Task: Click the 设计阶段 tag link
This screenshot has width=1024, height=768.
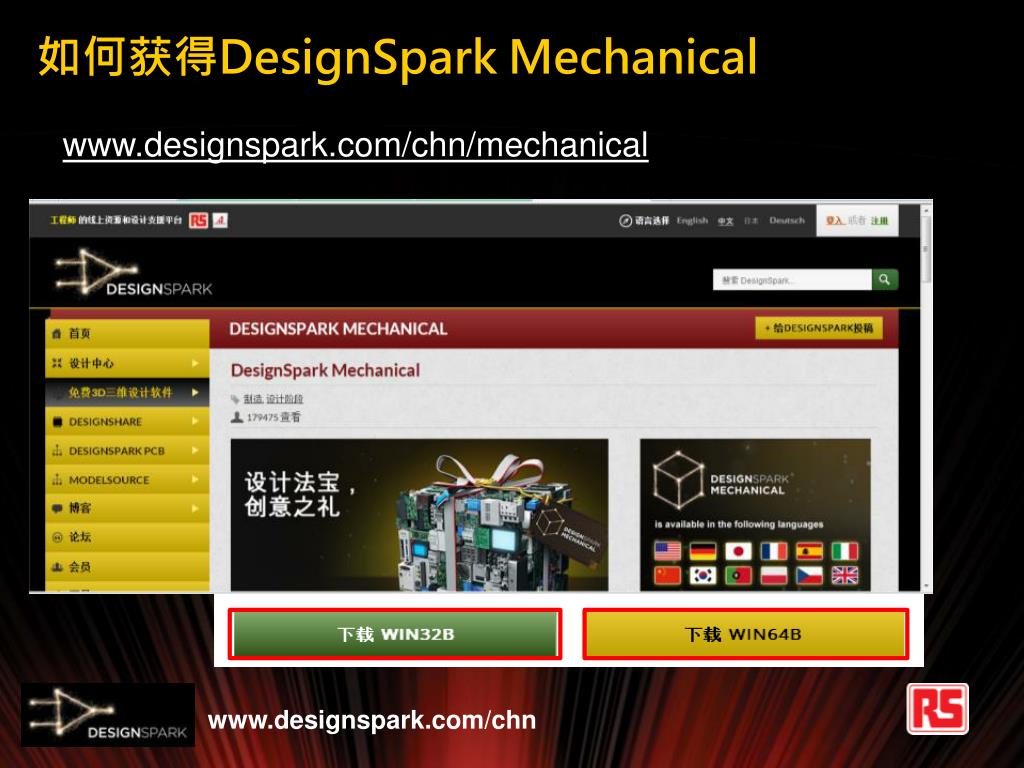Action: pos(284,399)
